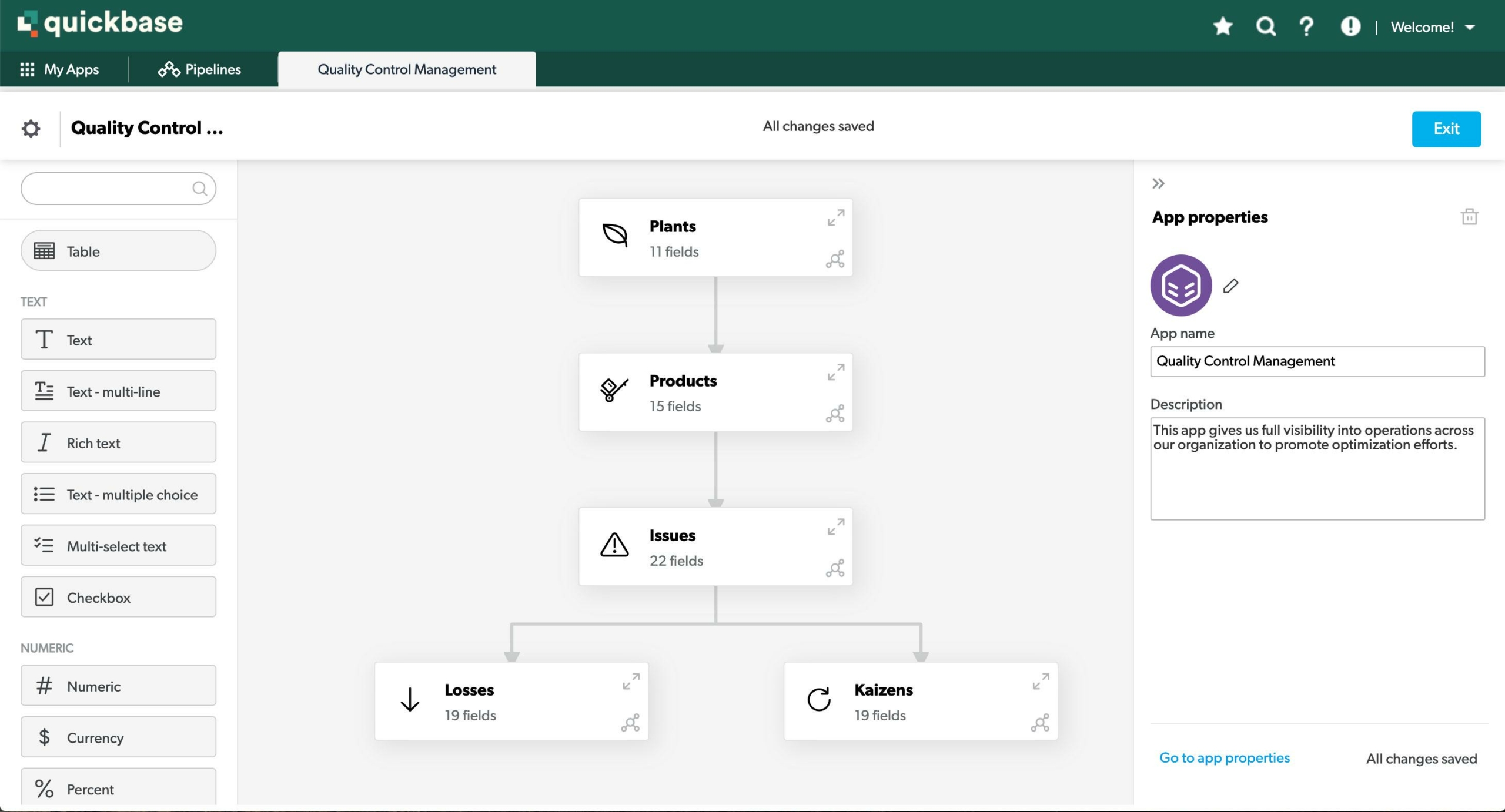Screen dimensions: 1505x812
Task: Click the favorites star icon
Action: [x=1222, y=26]
